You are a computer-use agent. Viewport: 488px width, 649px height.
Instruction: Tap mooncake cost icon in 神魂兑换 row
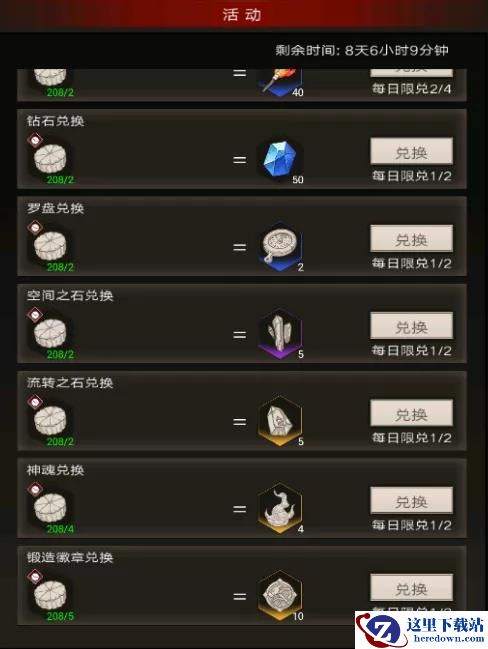pos(50,507)
